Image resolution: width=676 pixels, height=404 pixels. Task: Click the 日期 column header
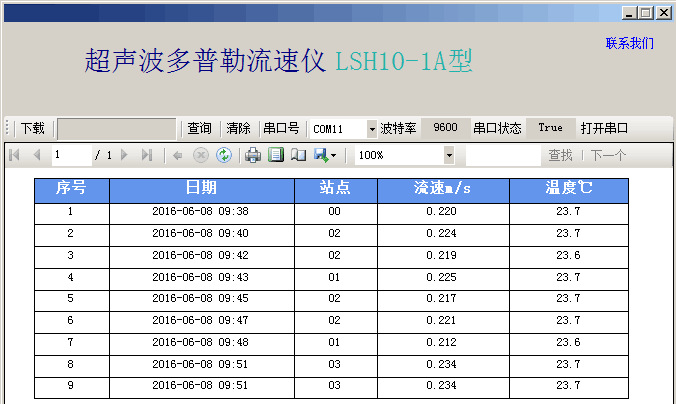pos(202,190)
